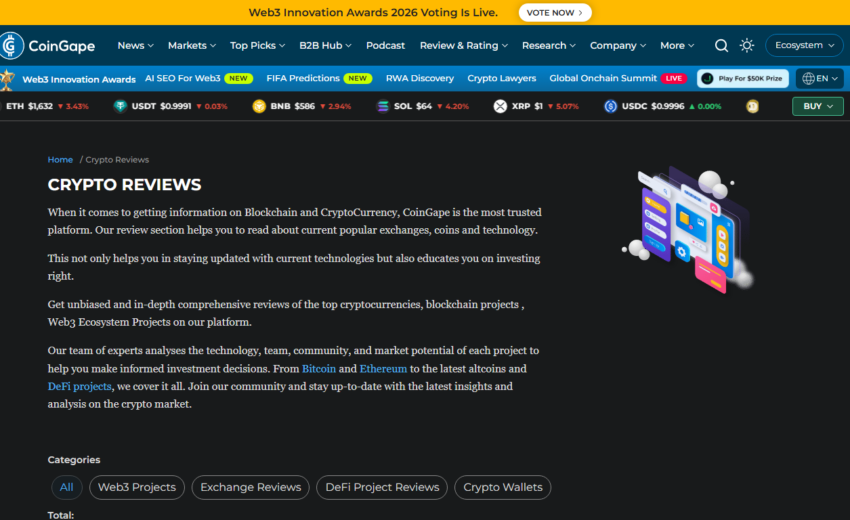The image size is (850, 520).
Task: Click the Web3 Innovation Awards star trophy icon
Action: (x=7, y=79)
